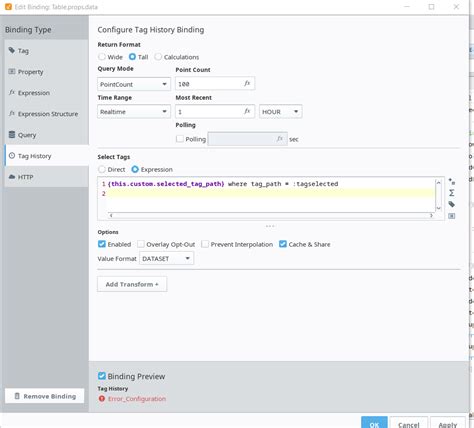
Task: Click the Sigma functions icon
Action: point(452,193)
